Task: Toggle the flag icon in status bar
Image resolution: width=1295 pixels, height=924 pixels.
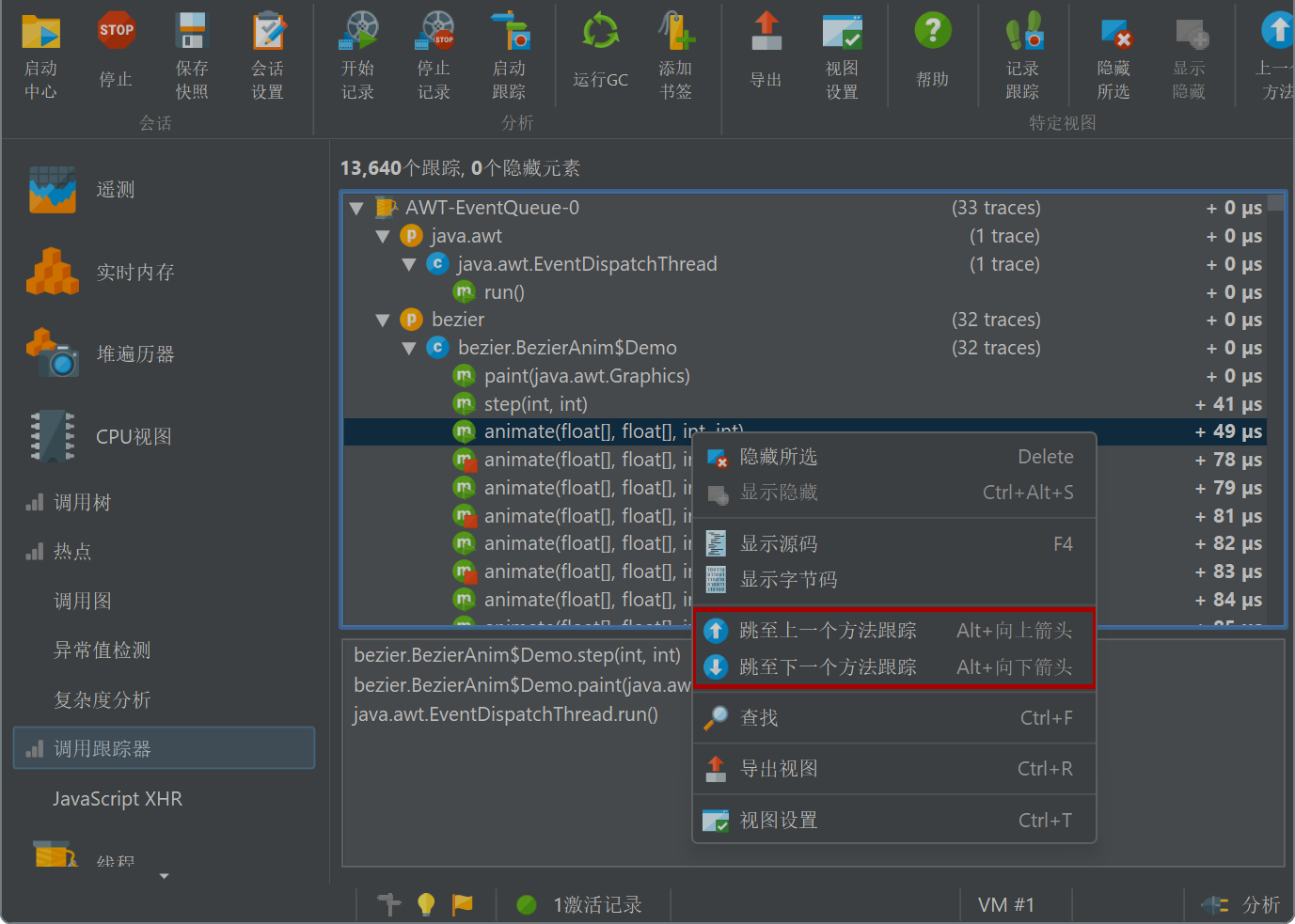Action: 463,904
